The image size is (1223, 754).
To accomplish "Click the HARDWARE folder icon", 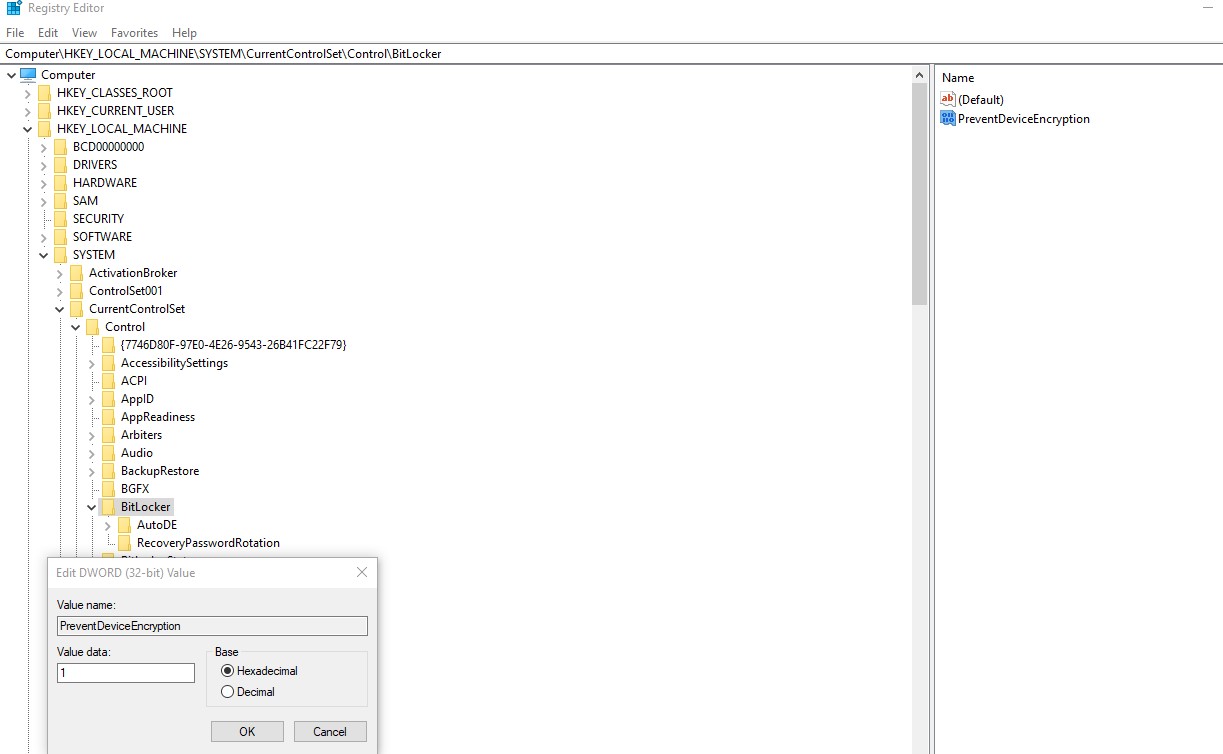I will [x=60, y=183].
